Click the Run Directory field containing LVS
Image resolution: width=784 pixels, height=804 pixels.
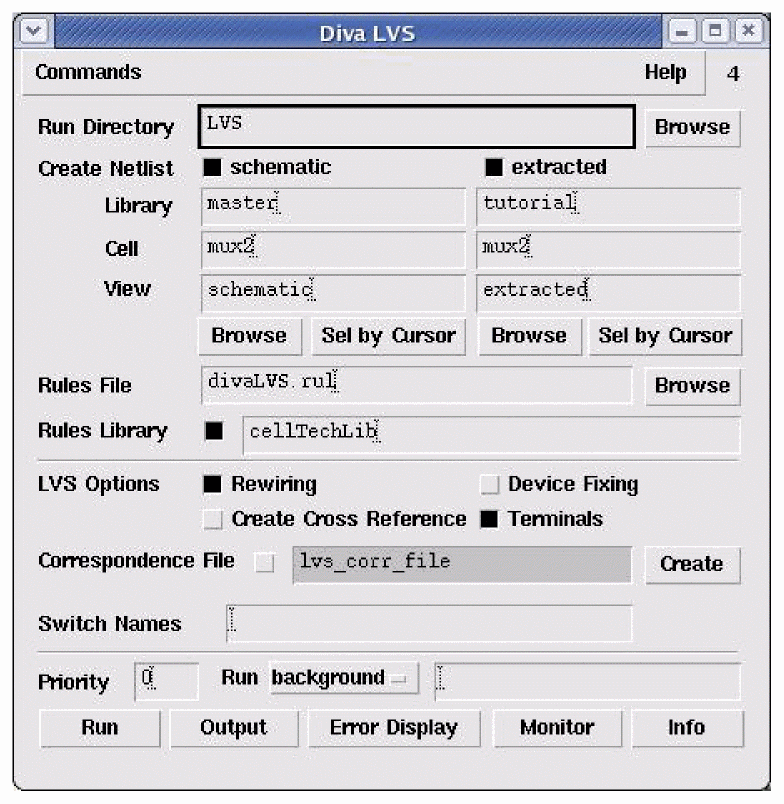coord(416,127)
